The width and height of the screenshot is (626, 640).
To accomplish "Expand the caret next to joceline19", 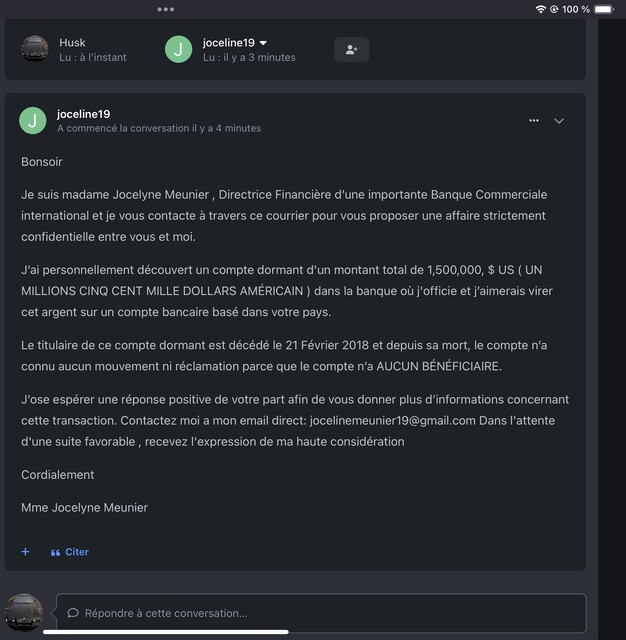I will [x=264, y=43].
